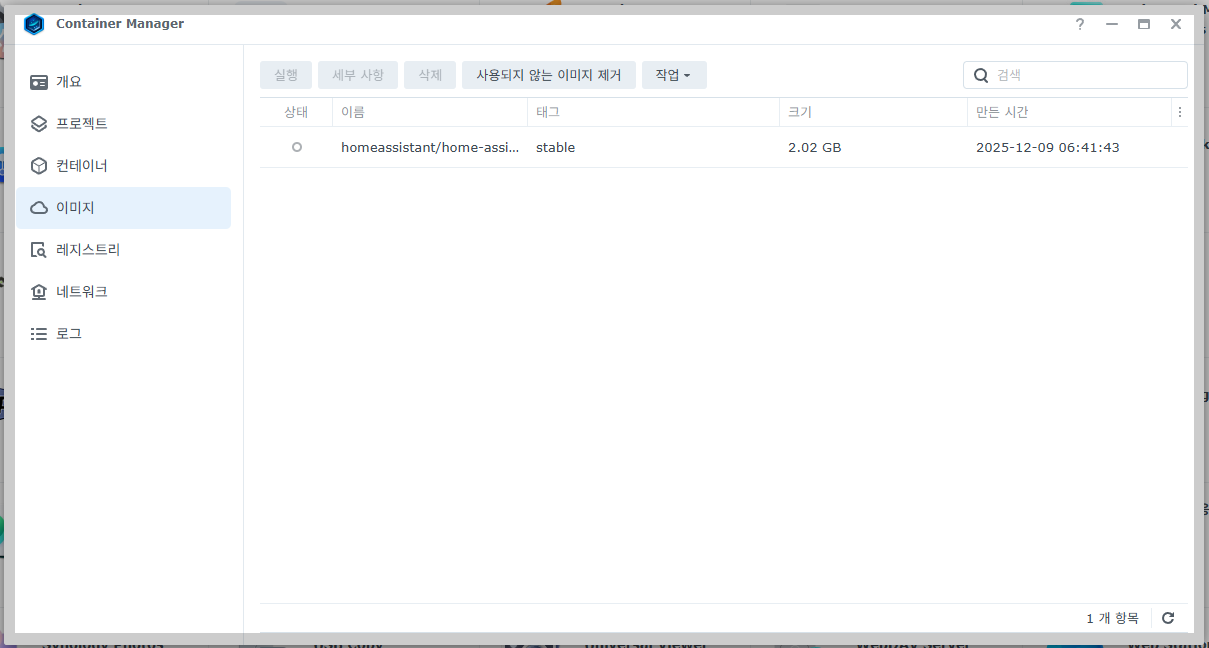The height and width of the screenshot is (648, 1209).
Task: Click the 2.02 GB size cell
Action: [x=814, y=147]
